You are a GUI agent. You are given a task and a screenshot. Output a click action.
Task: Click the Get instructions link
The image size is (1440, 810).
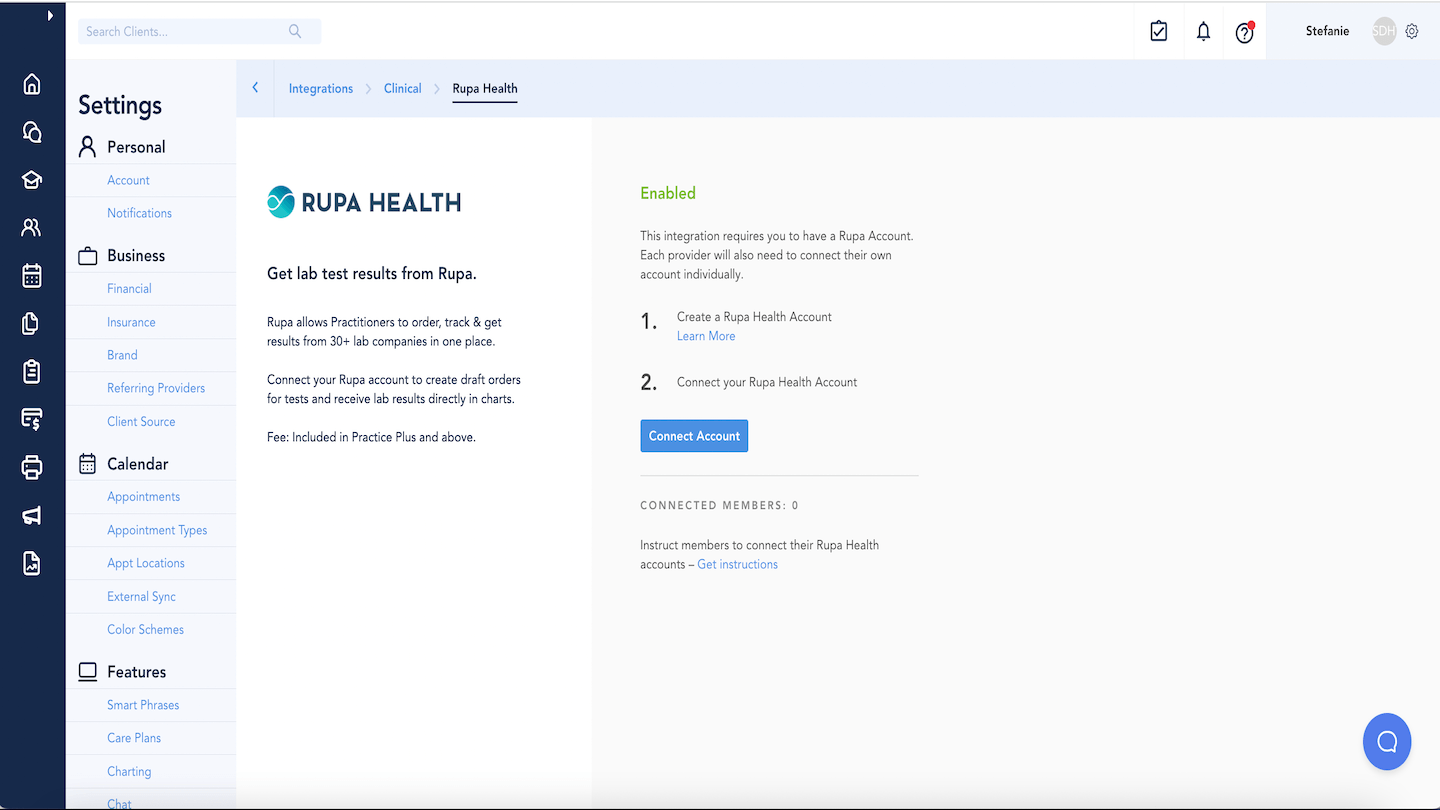(737, 565)
